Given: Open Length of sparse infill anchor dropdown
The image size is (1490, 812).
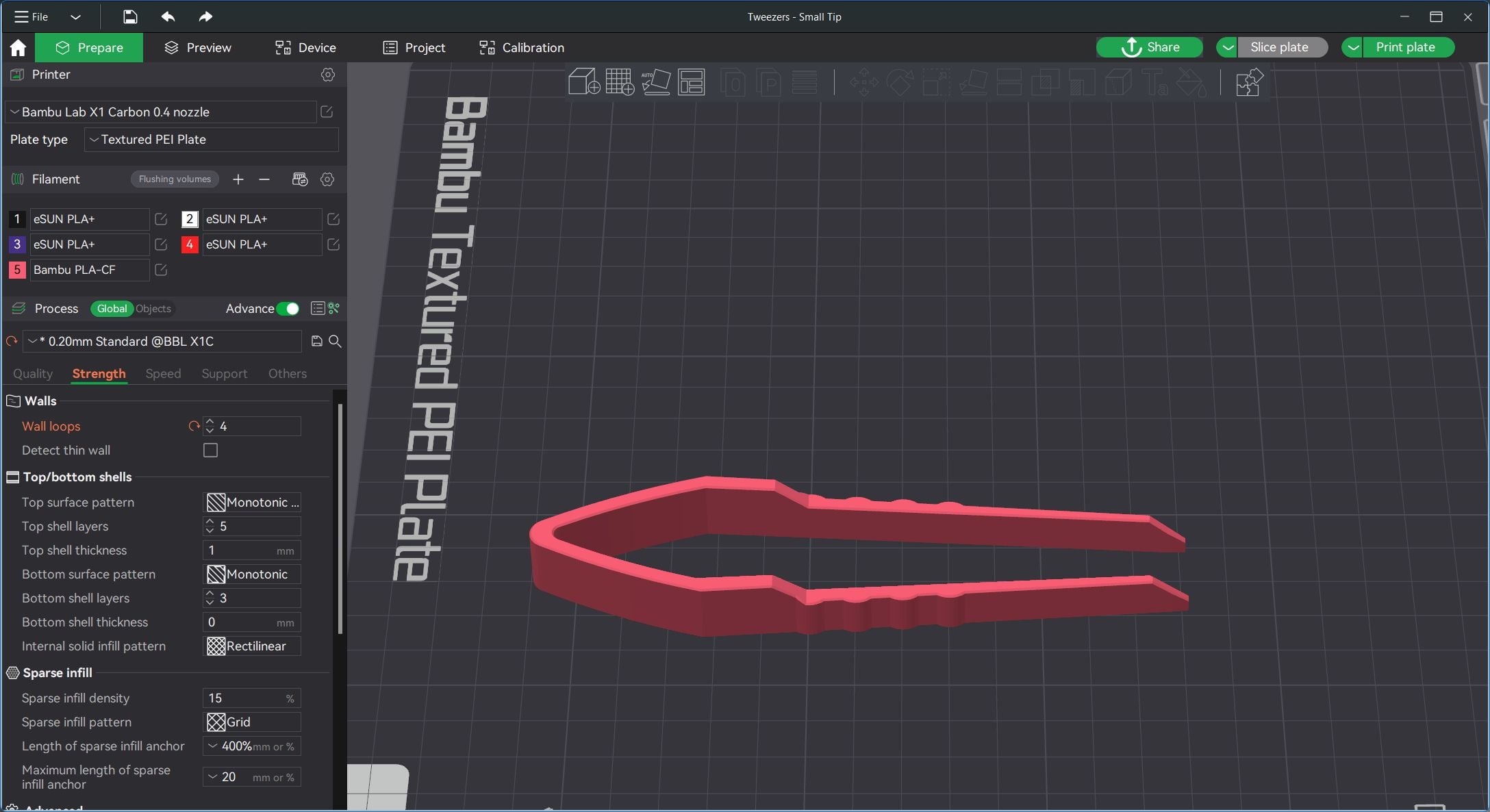Looking at the screenshot, I should (x=252, y=746).
